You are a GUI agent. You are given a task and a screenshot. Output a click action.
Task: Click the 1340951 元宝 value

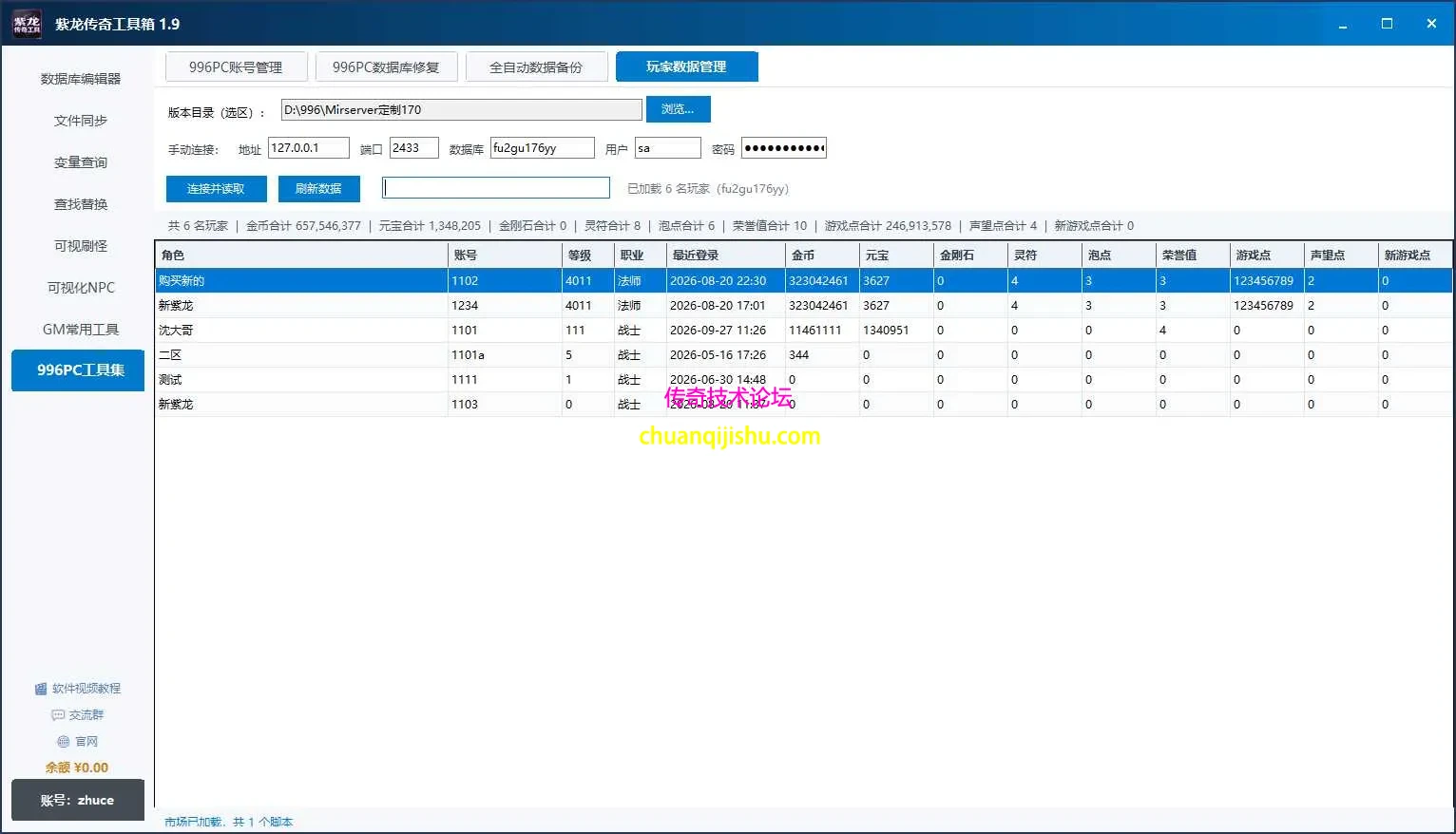(x=886, y=331)
